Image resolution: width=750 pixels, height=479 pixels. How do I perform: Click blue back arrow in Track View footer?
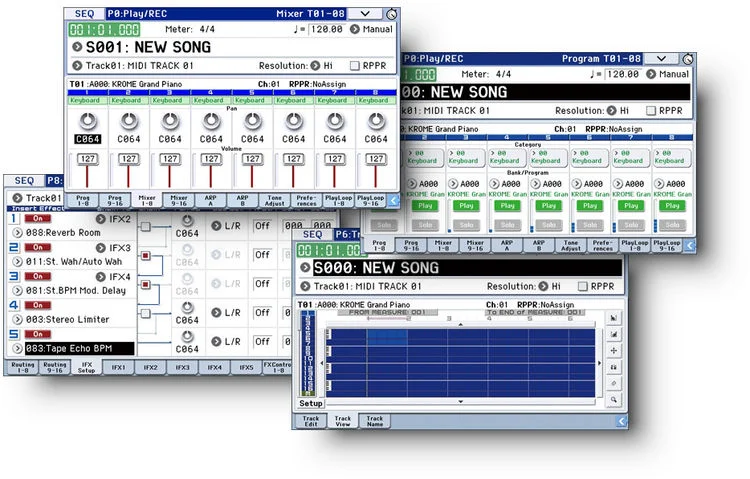[621, 421]
